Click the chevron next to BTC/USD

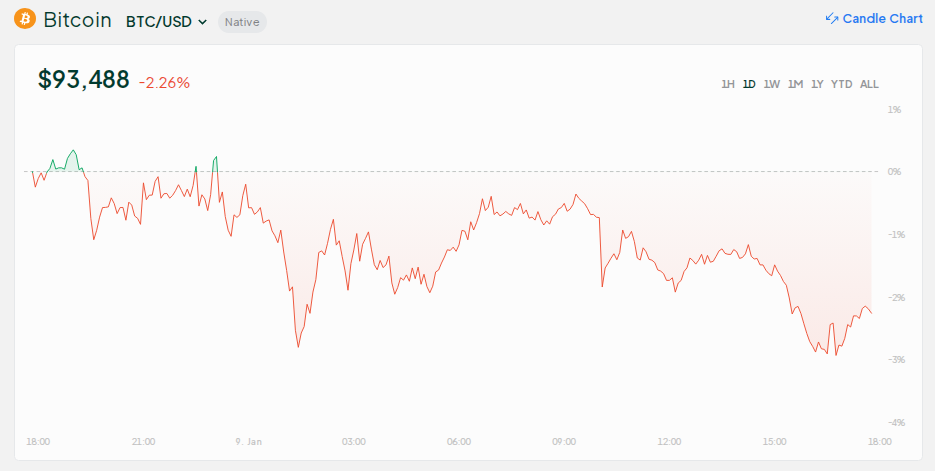point(203,21)
